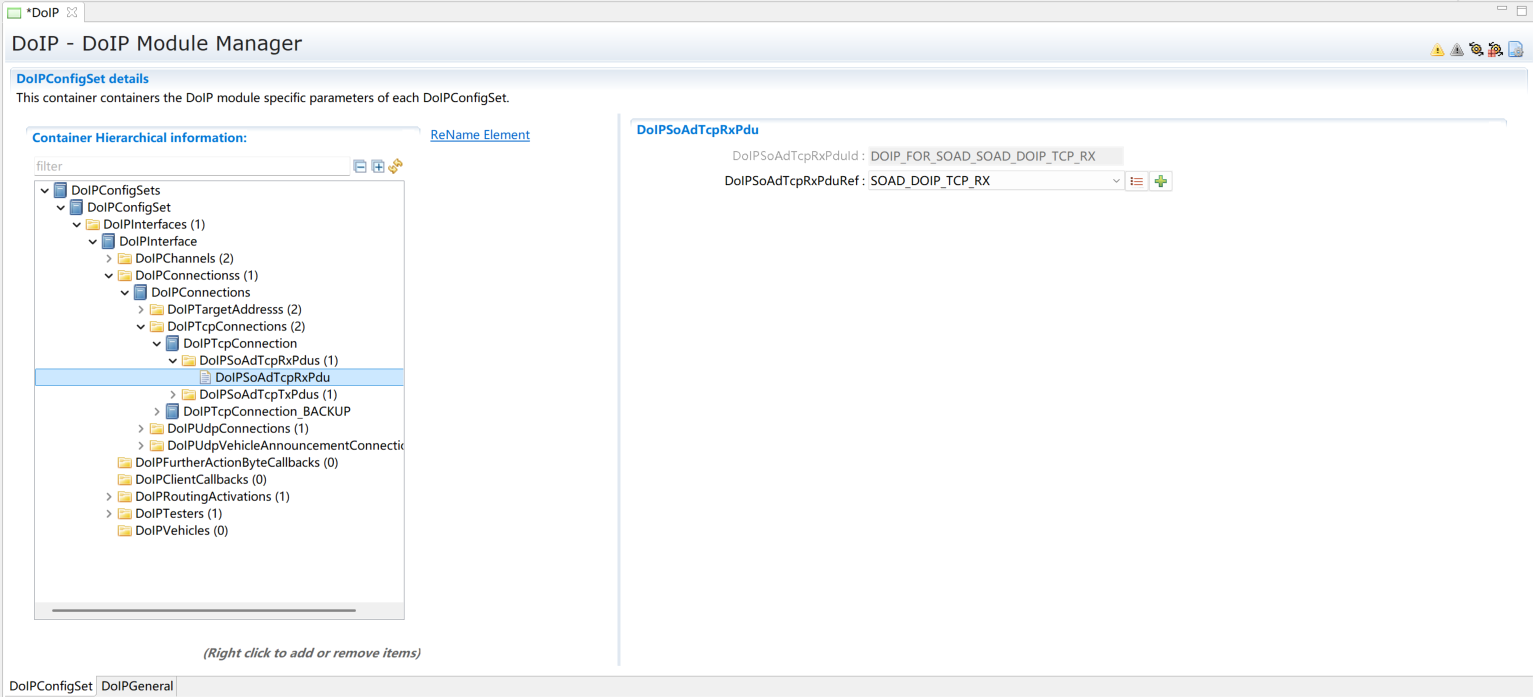Click the yellow refresh arrows beside filter
1533x697 pixels.
[x=395, y=167]
